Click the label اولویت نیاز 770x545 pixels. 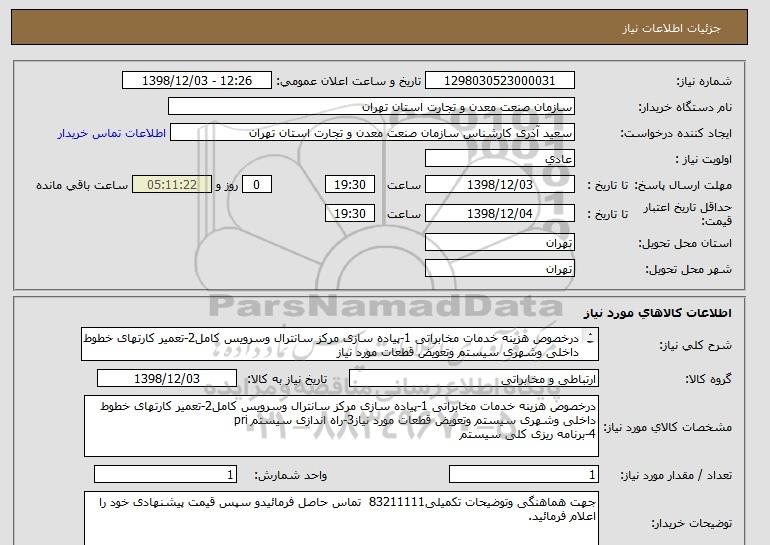[x=704, y=160]
